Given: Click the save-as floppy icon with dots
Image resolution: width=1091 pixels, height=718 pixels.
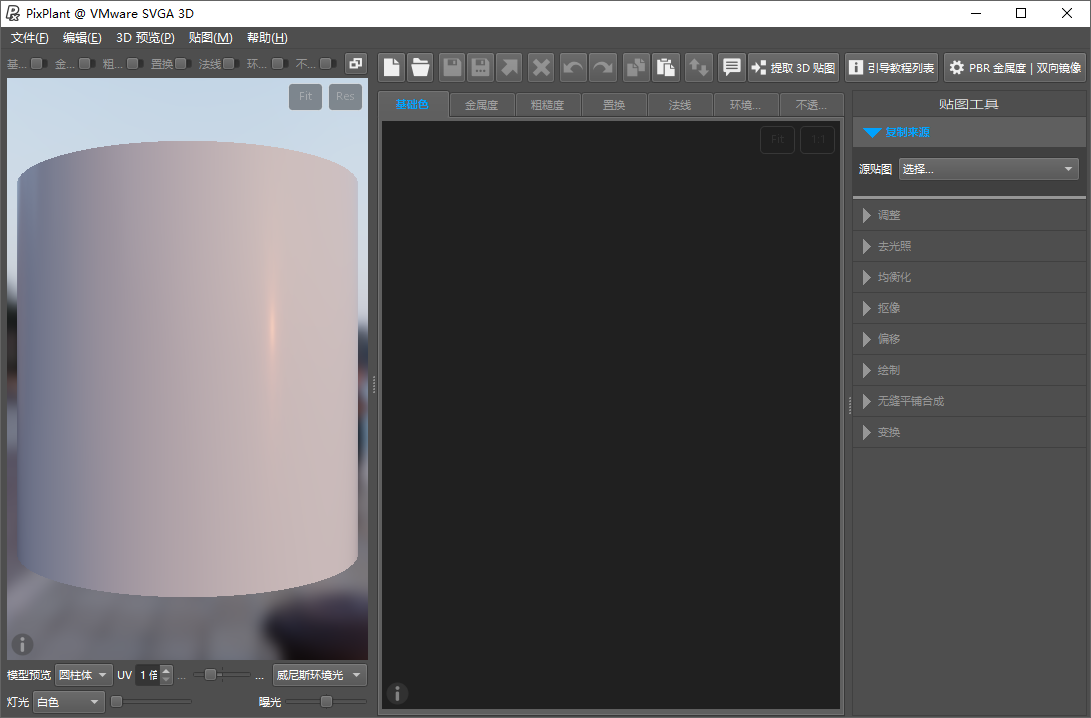Looking at the screenshot, I should [480, 67].
